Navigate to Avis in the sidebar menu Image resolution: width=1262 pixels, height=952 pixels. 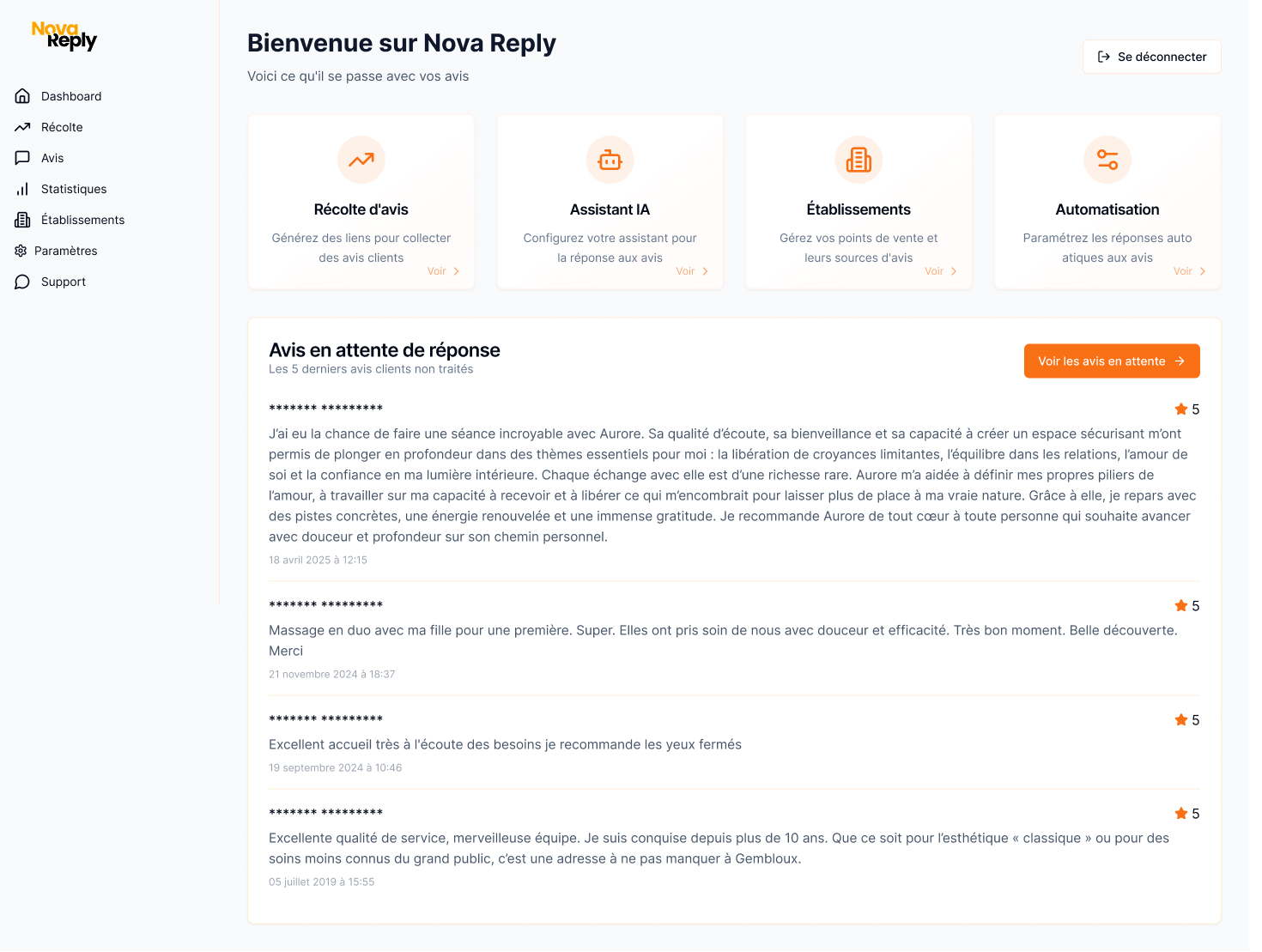pyautogui.click(x=52, y=157)
